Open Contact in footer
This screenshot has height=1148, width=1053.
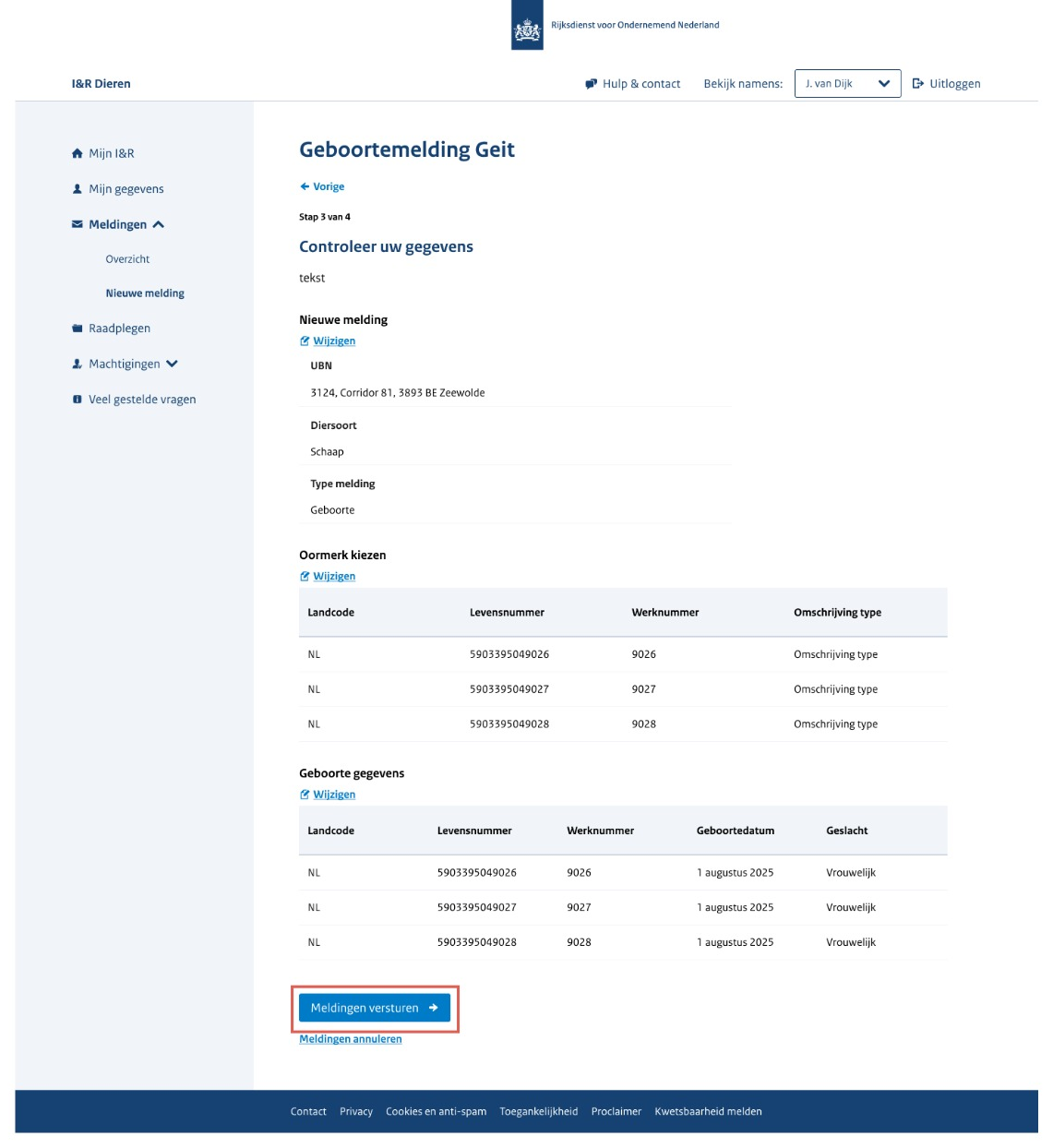(308, 1112)
